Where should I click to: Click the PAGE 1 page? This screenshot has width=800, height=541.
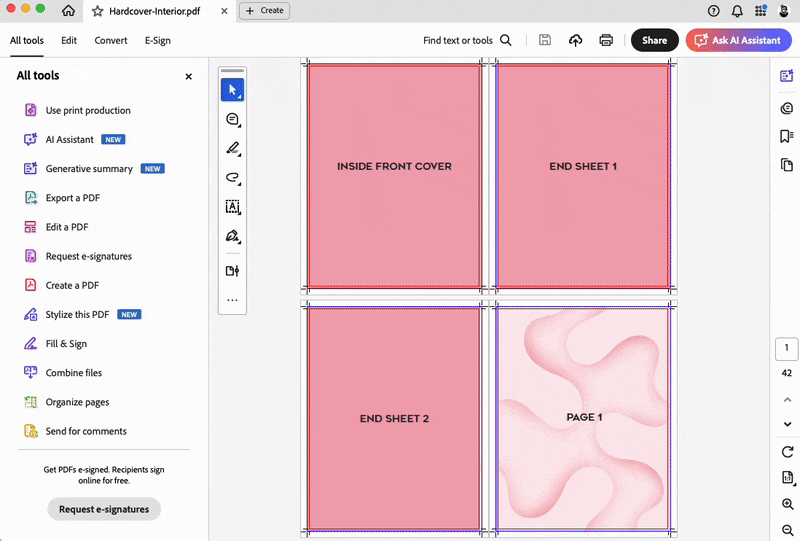click(x=583, y=419)
